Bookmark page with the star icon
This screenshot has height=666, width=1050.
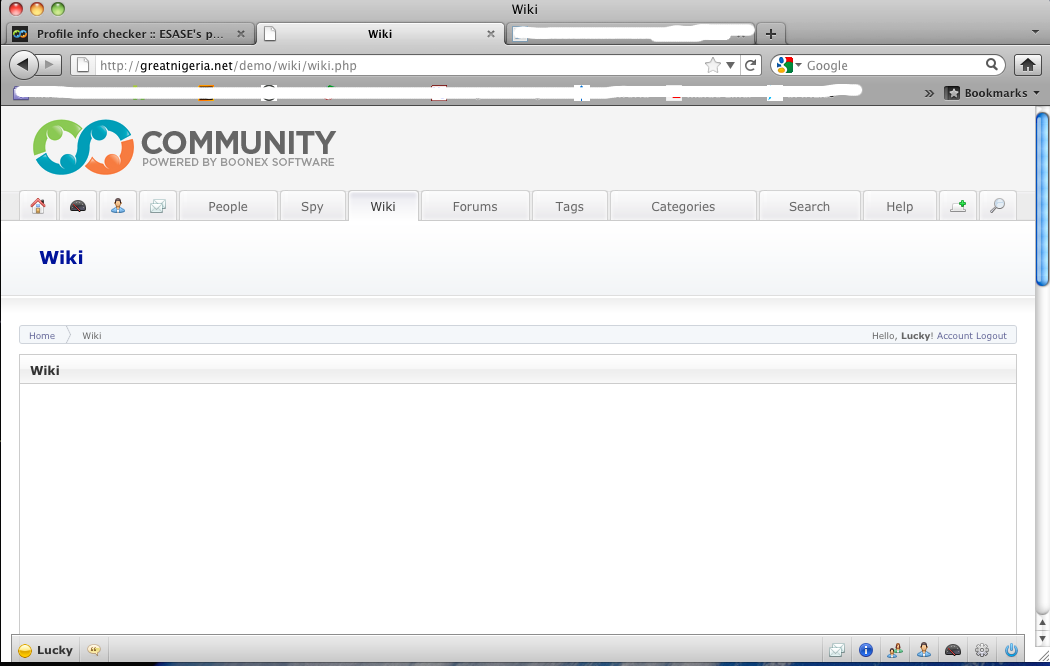[712, 65]
